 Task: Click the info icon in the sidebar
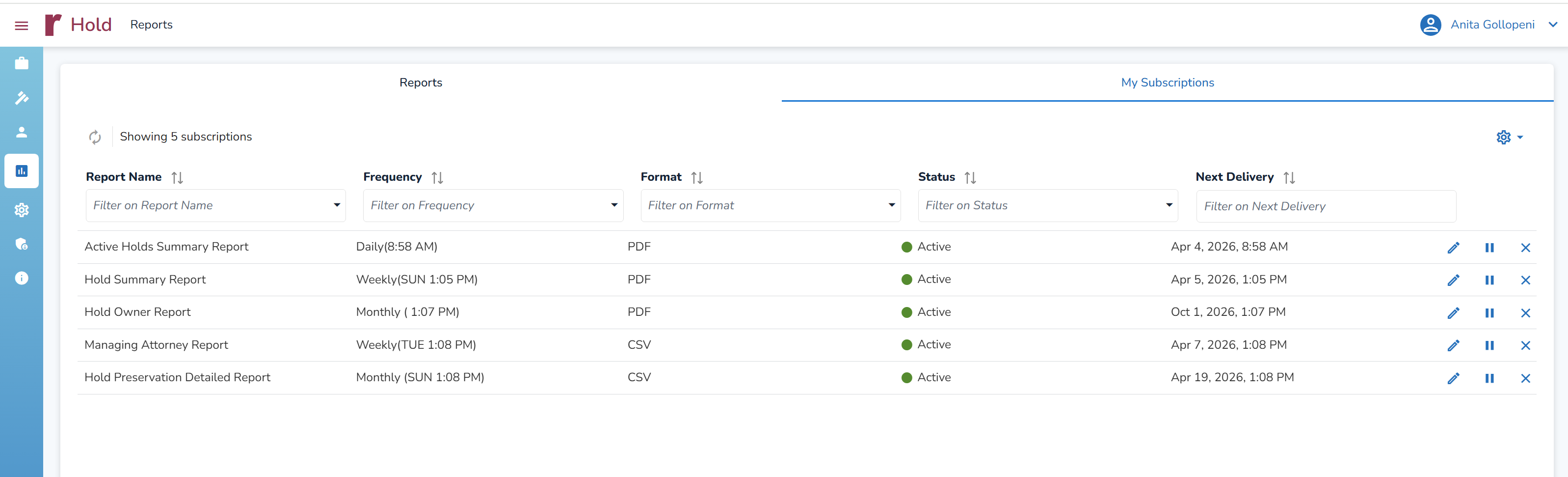(x=21, y=279)
